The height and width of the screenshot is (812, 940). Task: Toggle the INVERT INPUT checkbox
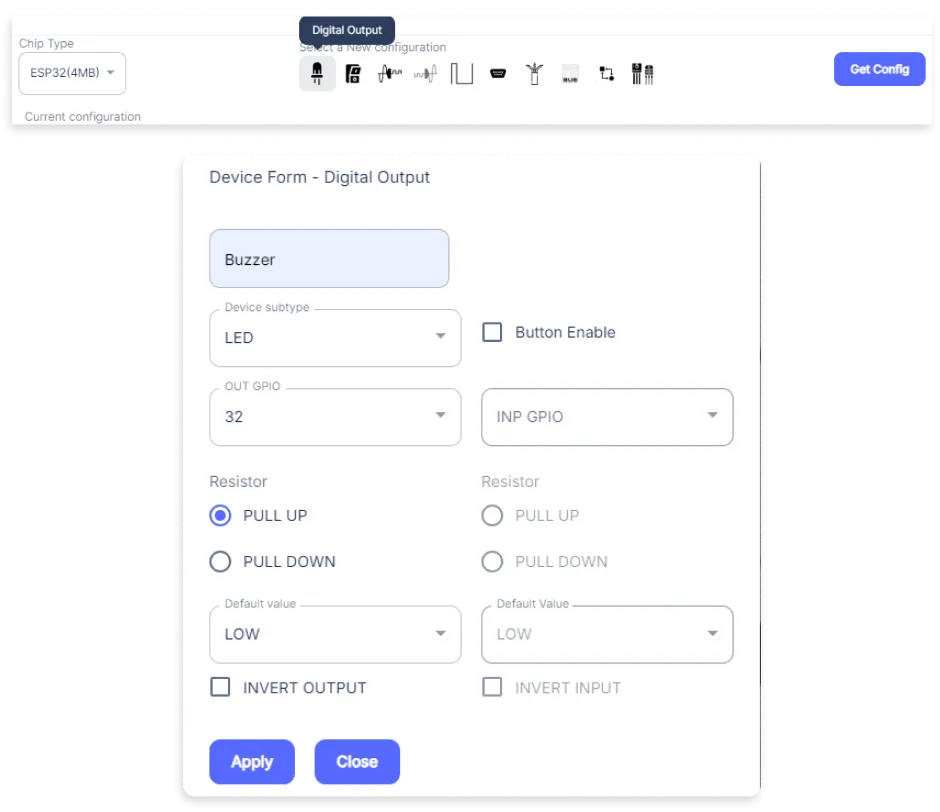pos(492,687)
